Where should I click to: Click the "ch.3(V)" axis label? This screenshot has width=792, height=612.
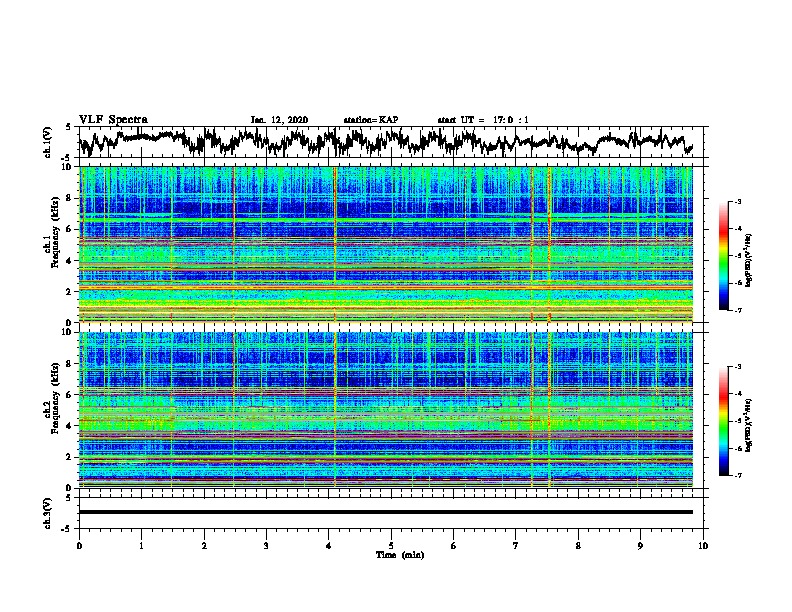(48, 513)
